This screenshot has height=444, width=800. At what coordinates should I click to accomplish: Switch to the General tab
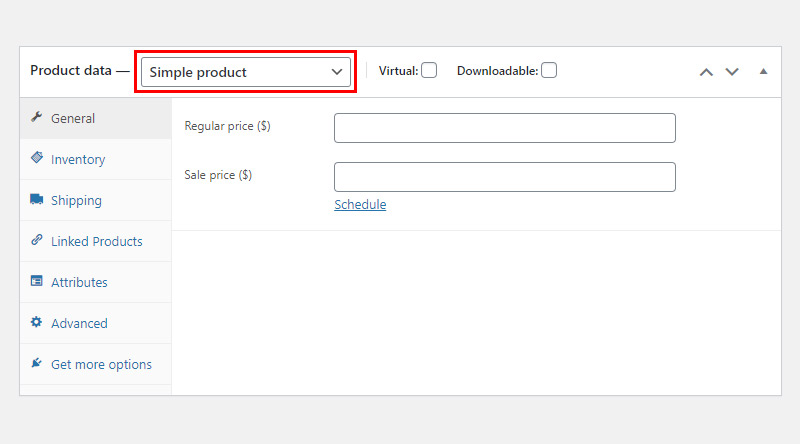(x=96, y=118)
